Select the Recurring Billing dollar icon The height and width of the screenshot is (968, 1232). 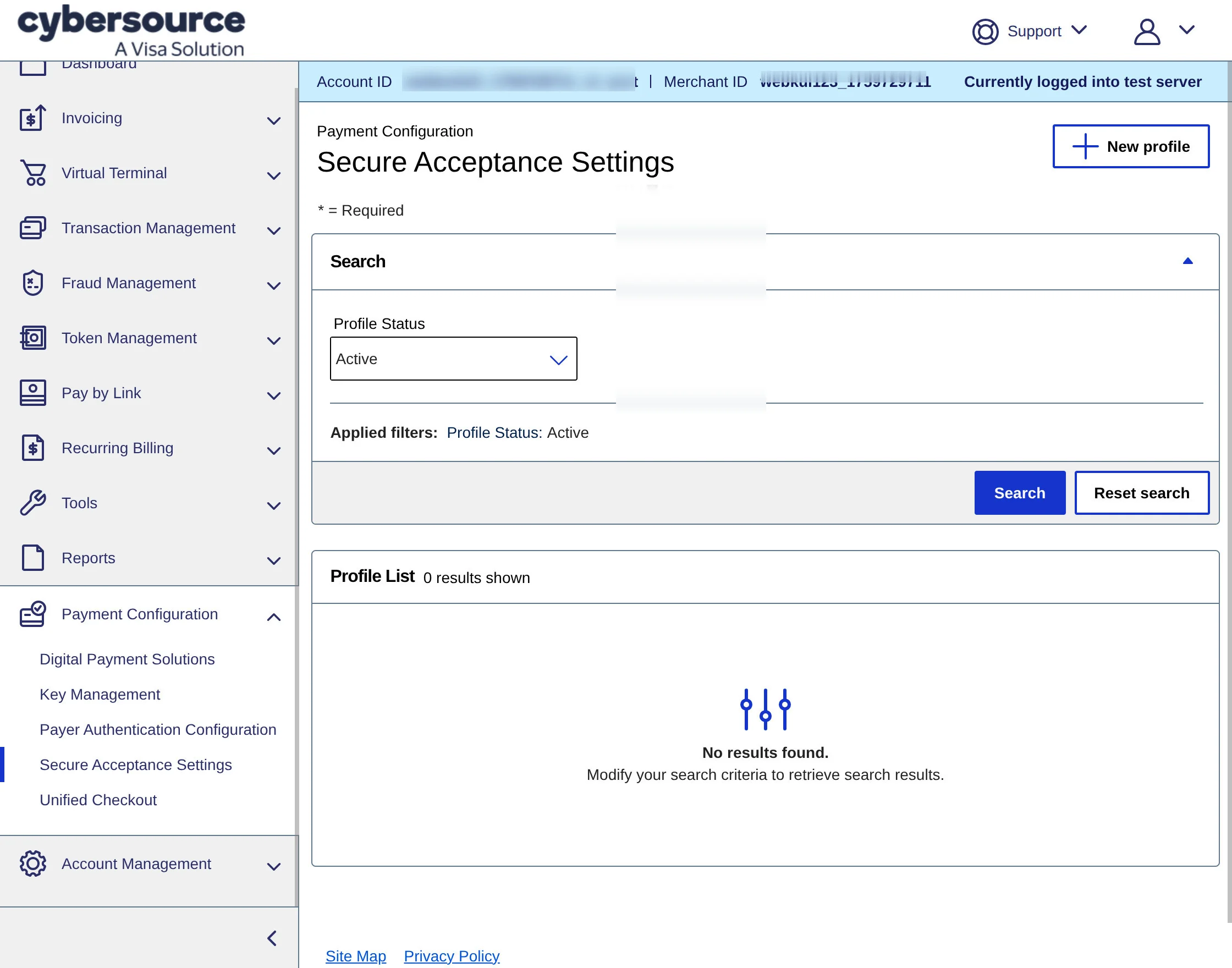point(32,447)
